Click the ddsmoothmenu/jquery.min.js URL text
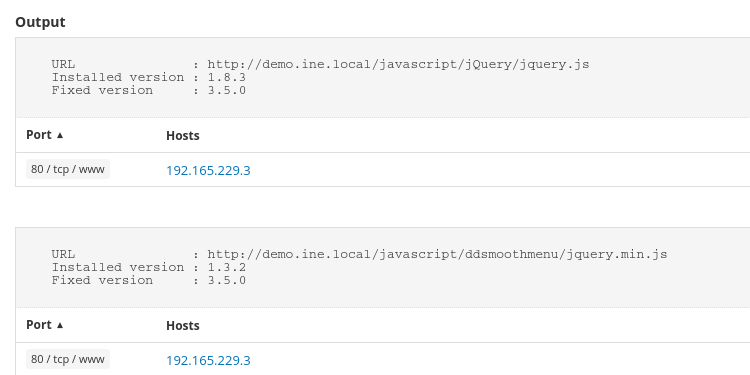750x375 pixels. 437,254
